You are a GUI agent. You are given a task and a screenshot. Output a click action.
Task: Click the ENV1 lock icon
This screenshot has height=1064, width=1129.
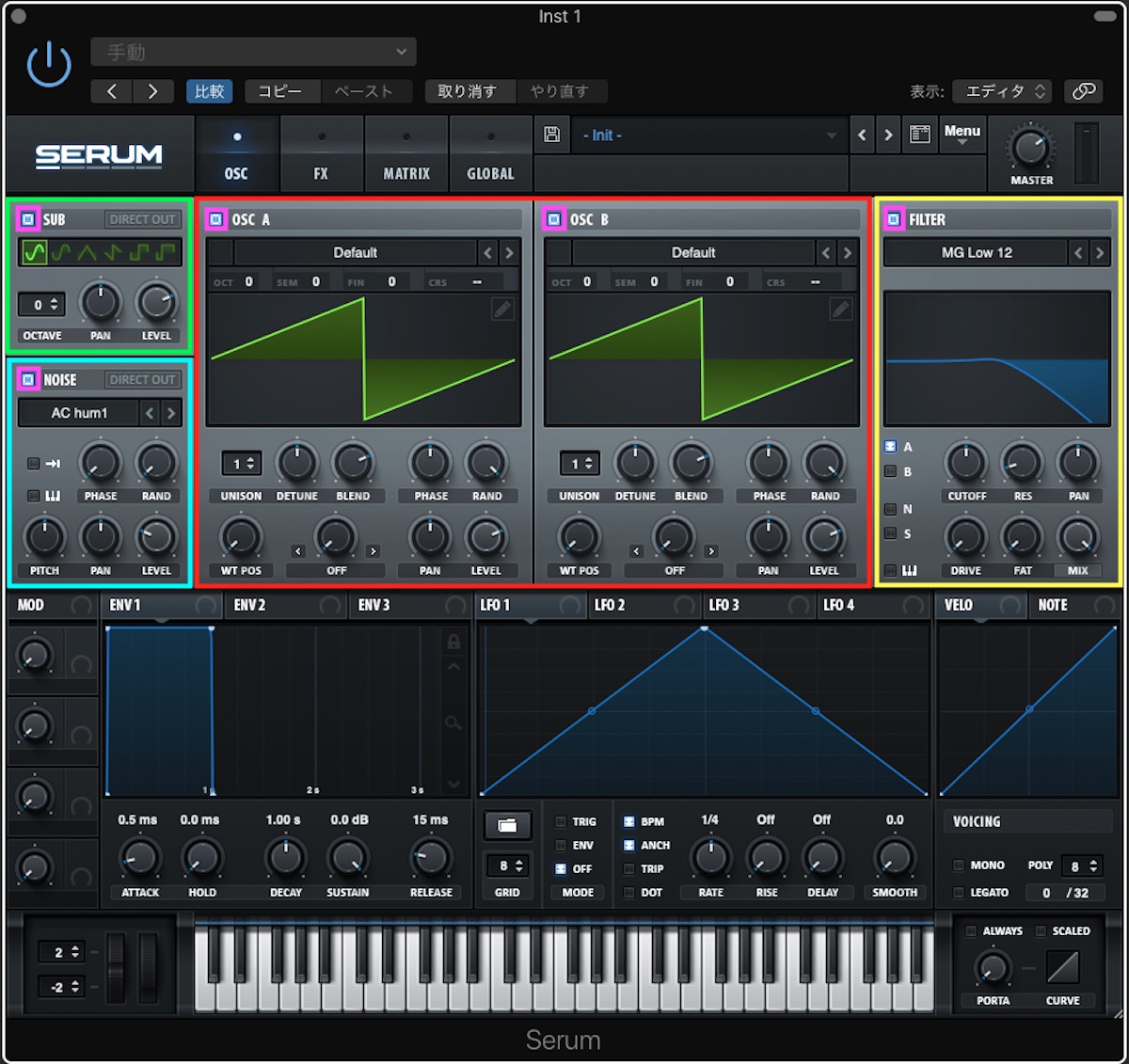(x=453, y=642)
